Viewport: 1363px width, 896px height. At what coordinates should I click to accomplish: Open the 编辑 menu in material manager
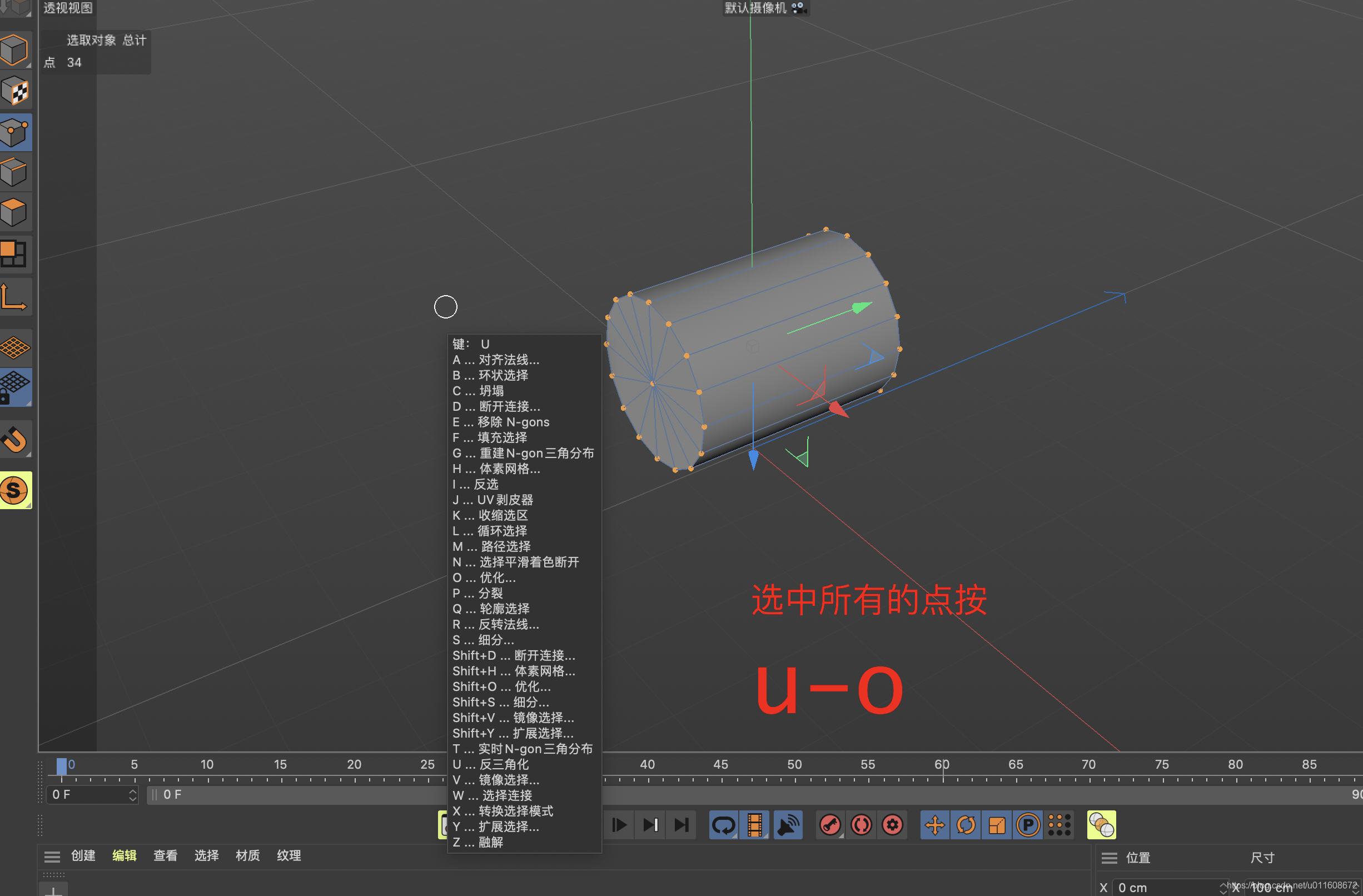click(x=125, y=855)
